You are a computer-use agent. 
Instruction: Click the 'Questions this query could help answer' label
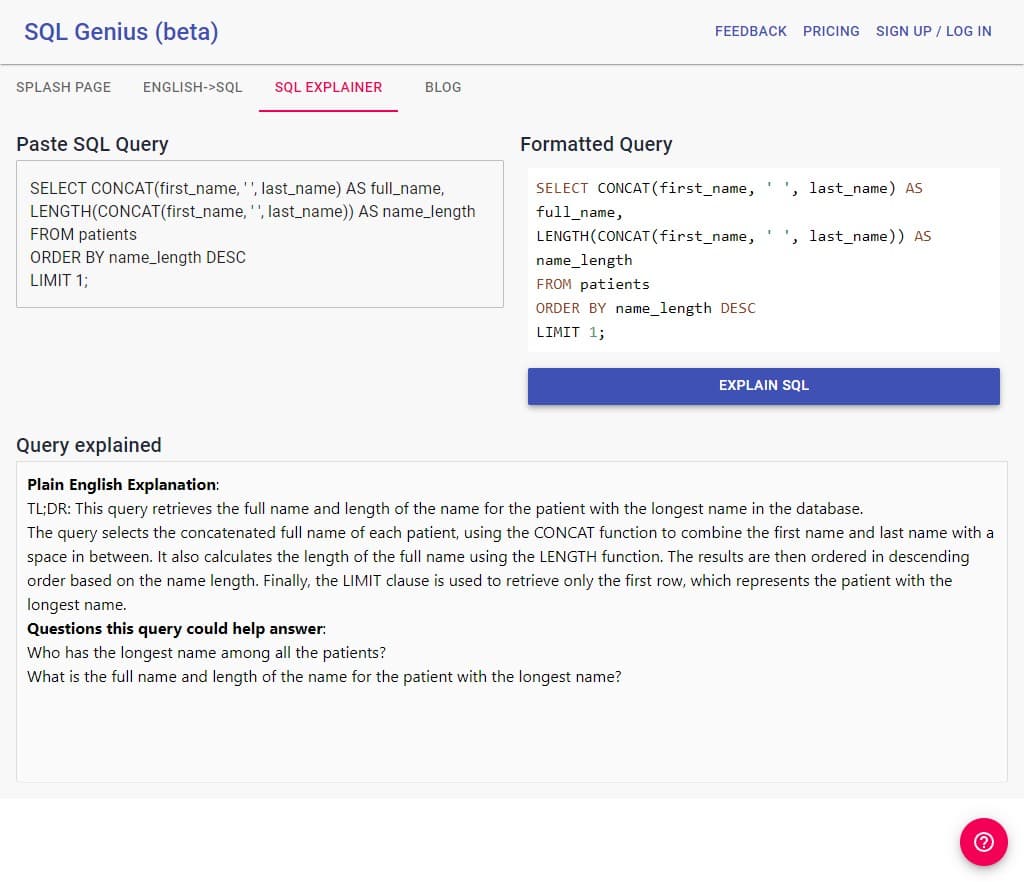tap(176, 629)
